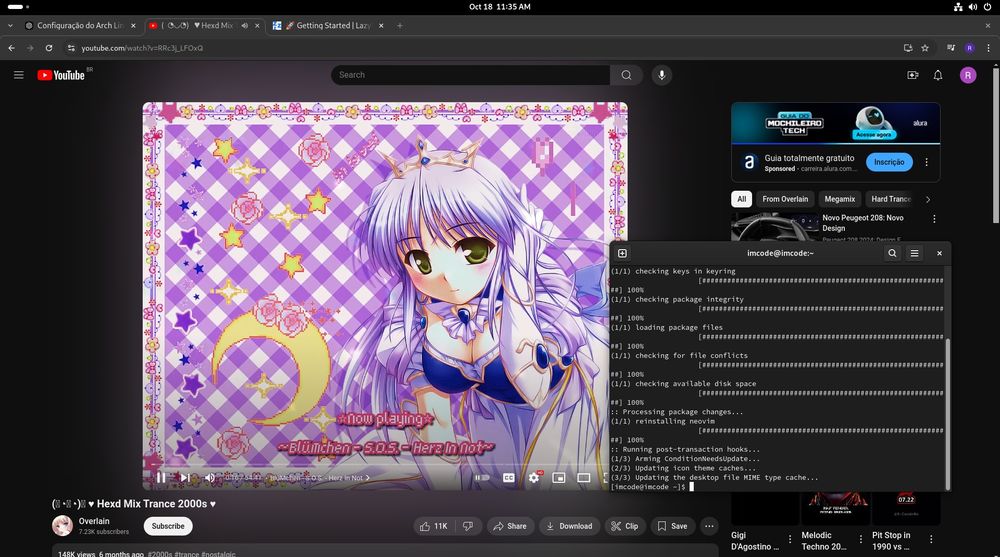Viewport: 1000px width, 557px height.
Task: Switch to the Getting Started LazyVim tab
Action: click(328, 26)
